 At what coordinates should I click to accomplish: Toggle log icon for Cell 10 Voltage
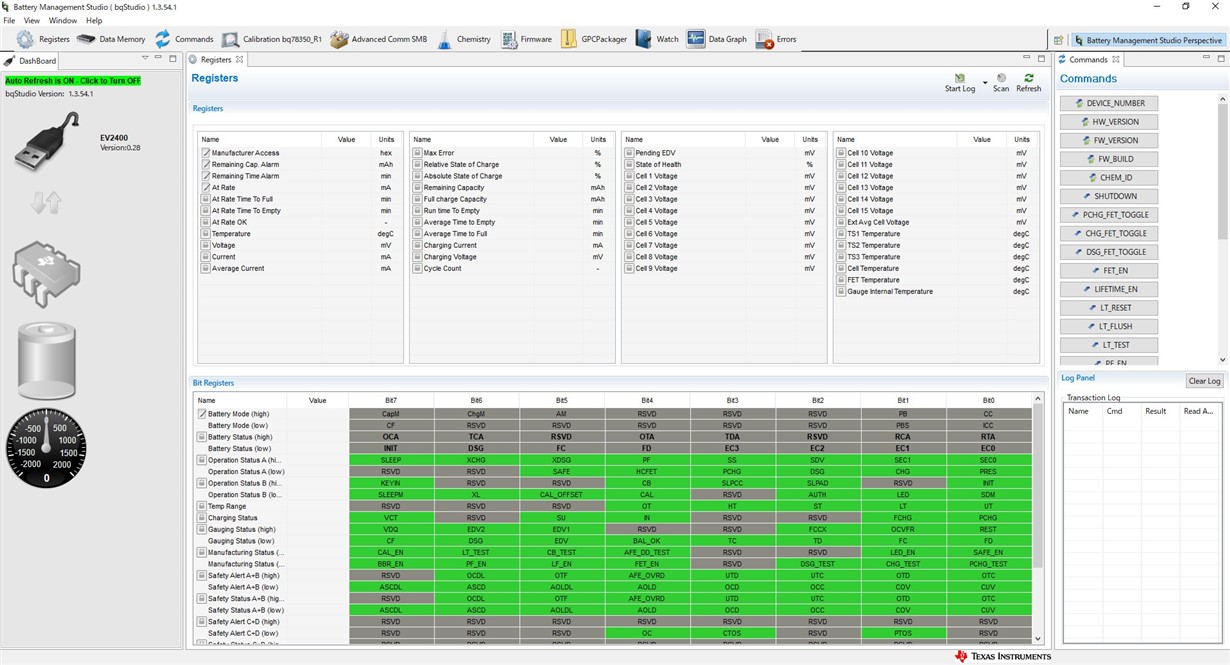point(841,153)
